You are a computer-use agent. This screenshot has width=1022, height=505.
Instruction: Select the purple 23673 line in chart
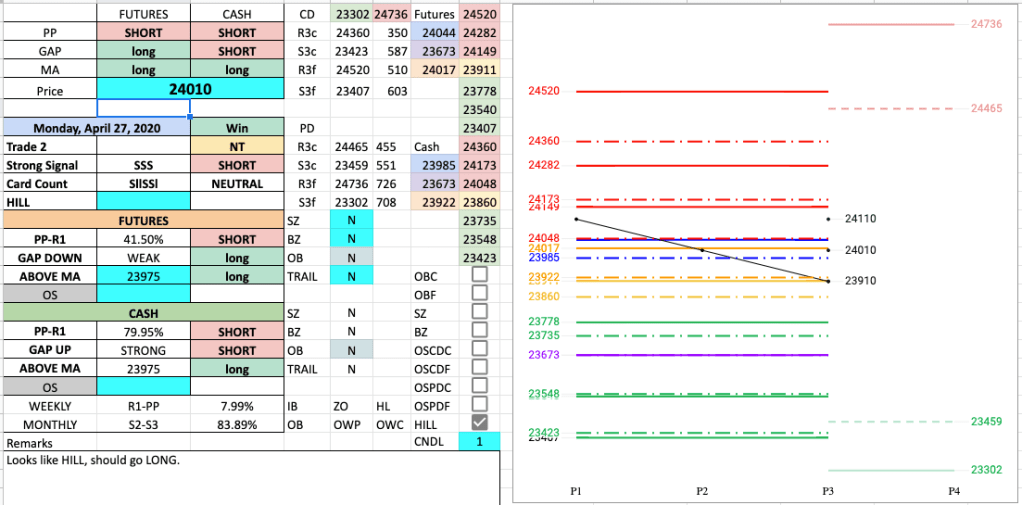click(x=700, y=355)
